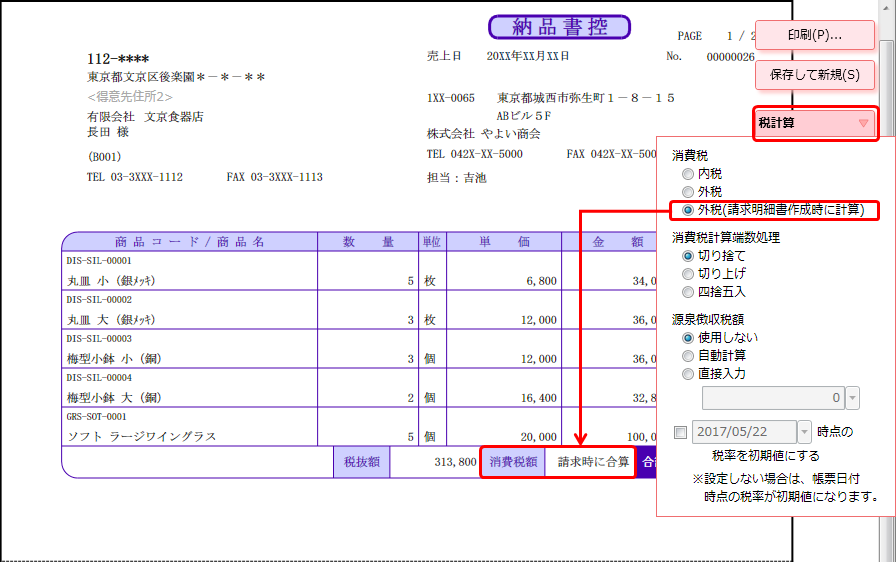Select the 内税 radio option
The image size is (896, 562).
coord(688,173)
